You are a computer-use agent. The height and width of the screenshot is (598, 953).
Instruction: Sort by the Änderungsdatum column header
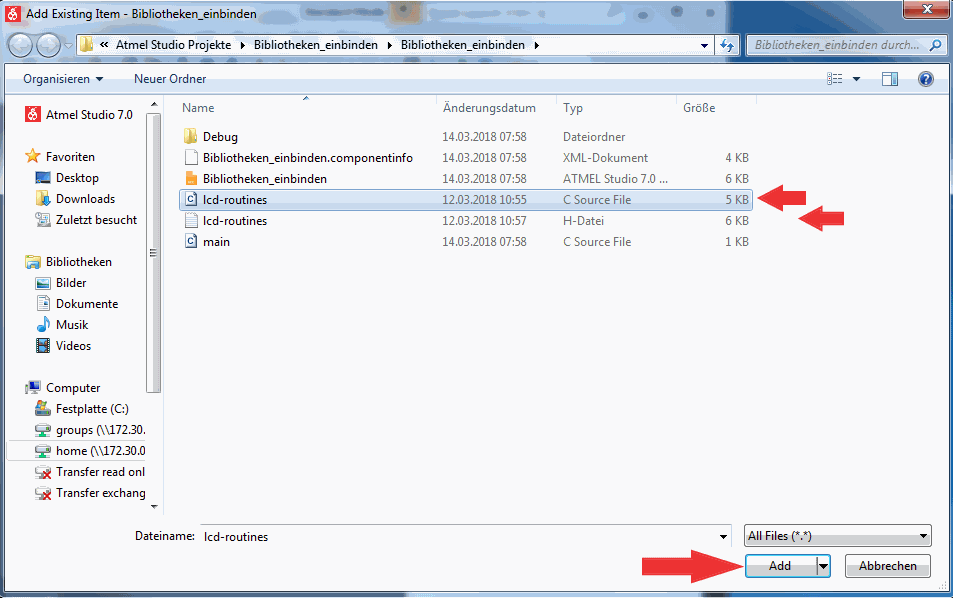[x=489, y=108]
